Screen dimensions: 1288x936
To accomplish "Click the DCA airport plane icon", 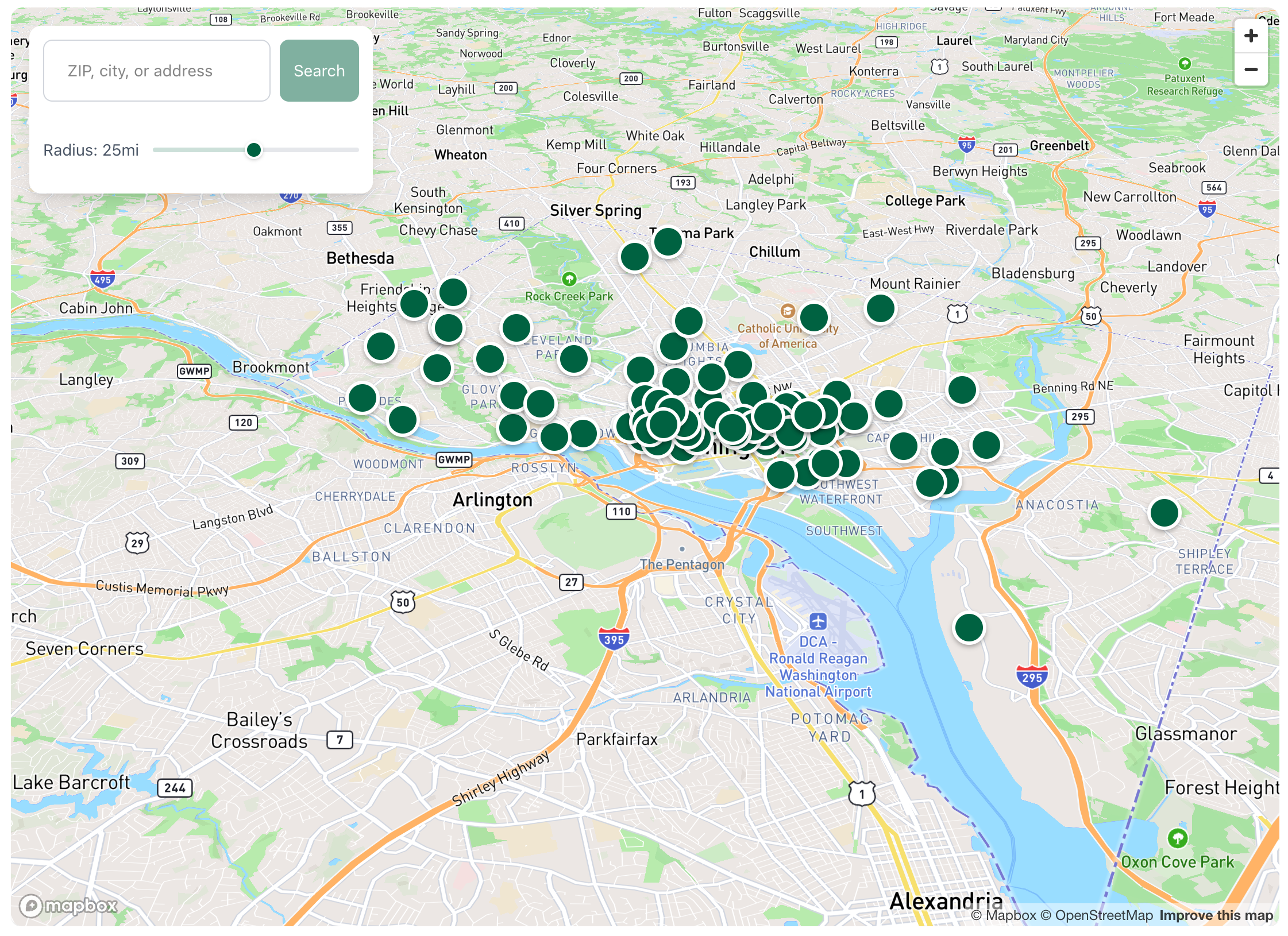I will tap(818, 621).
